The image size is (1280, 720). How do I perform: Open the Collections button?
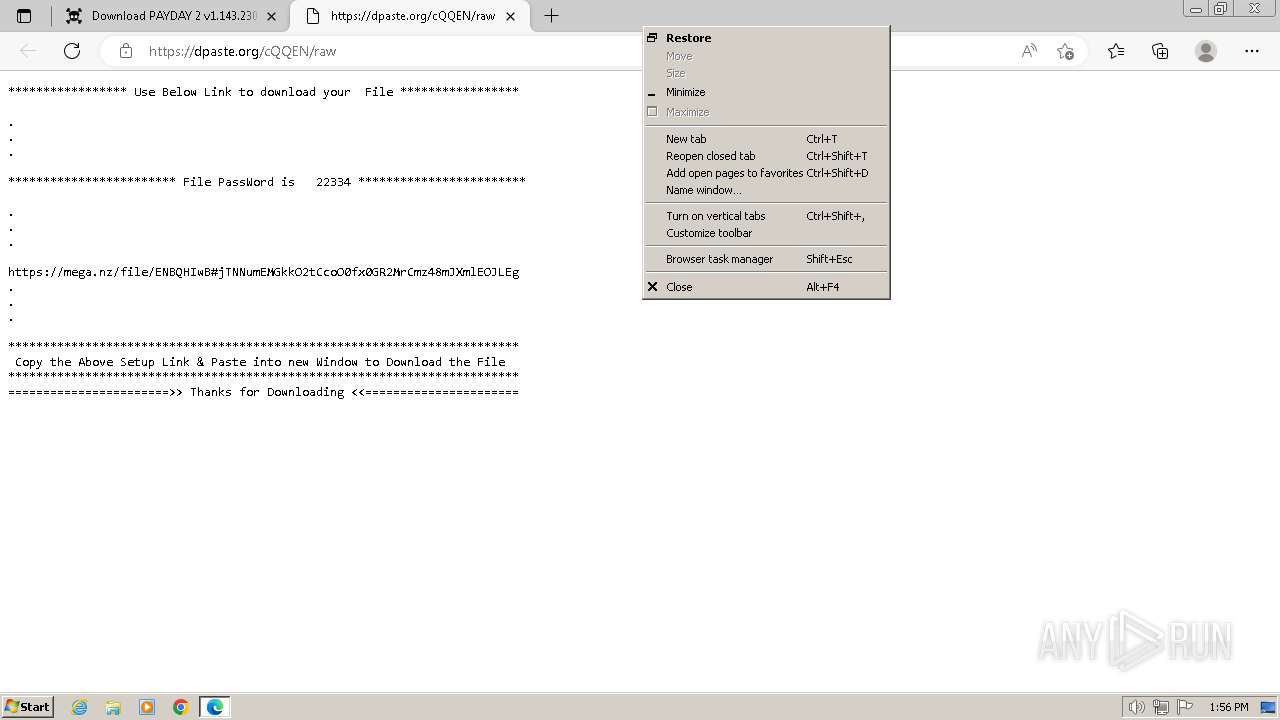[1160, 51]
